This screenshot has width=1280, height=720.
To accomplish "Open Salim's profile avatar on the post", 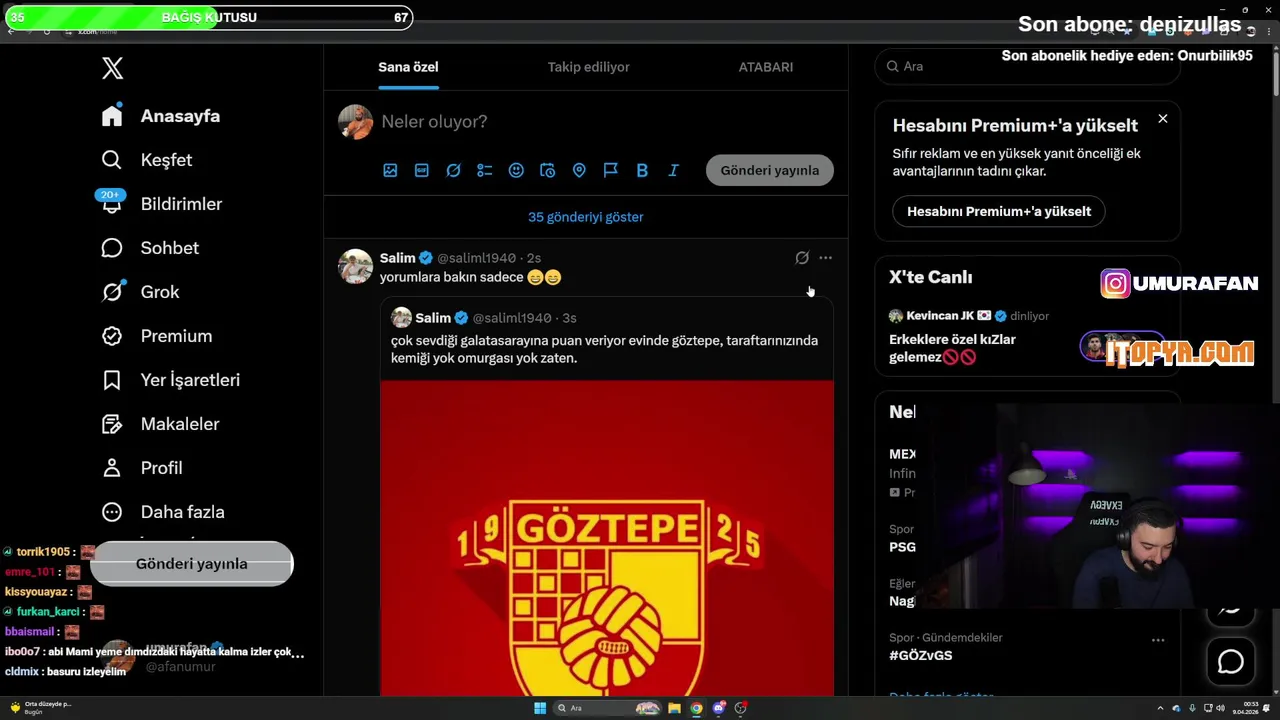I will [355, 267].
